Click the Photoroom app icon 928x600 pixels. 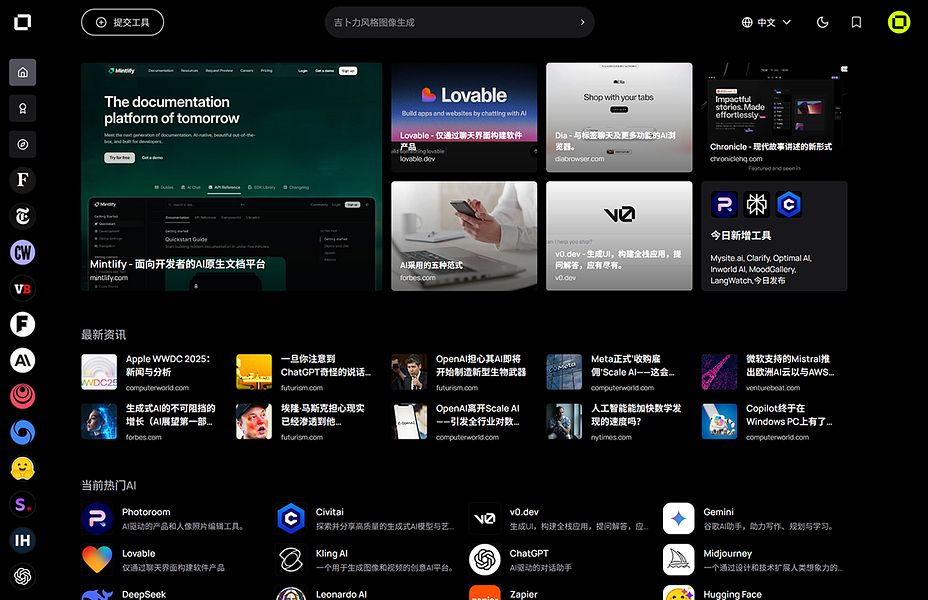pos(97,518)
